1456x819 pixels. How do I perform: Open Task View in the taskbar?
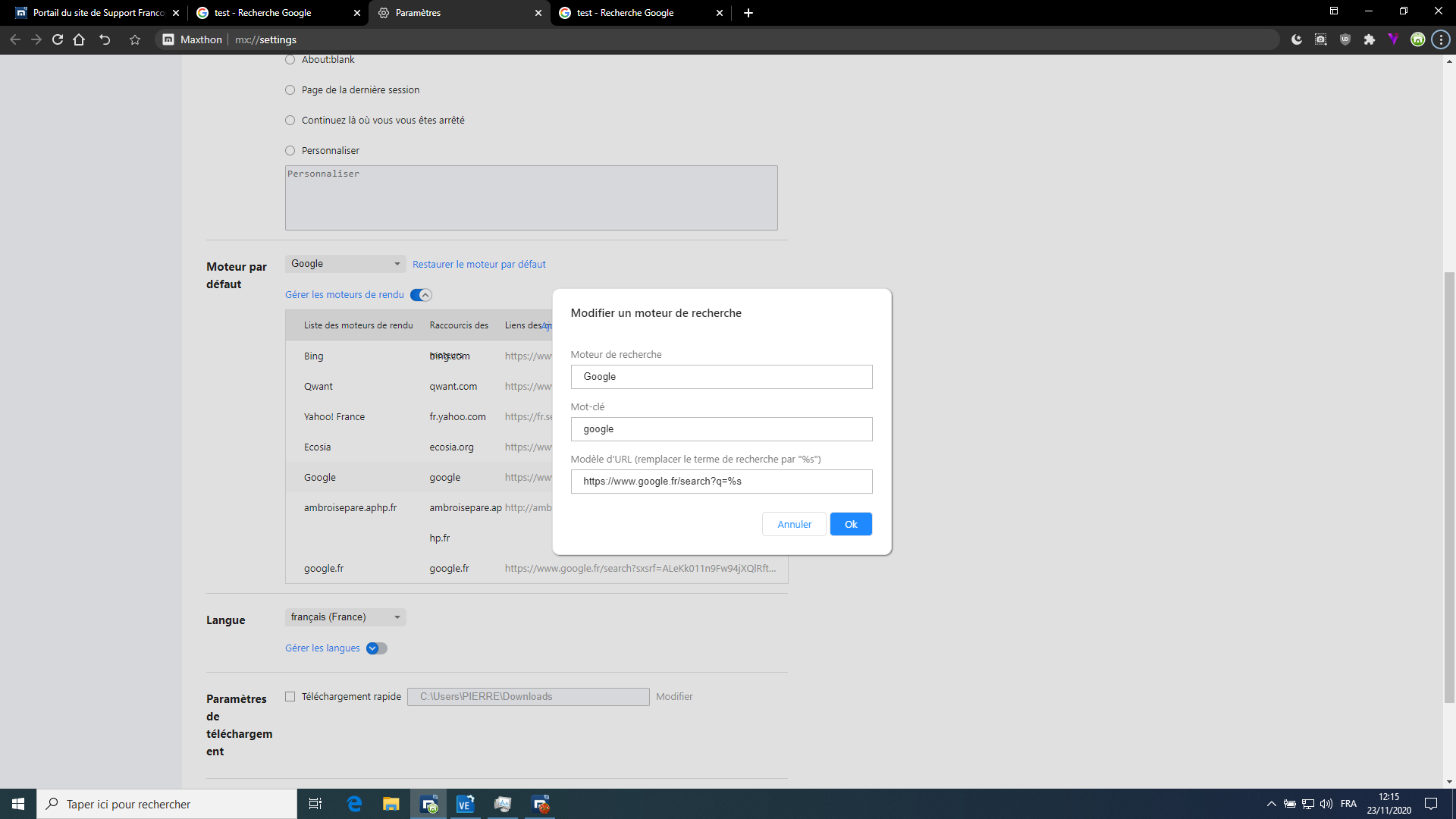[x=315, y=804]
